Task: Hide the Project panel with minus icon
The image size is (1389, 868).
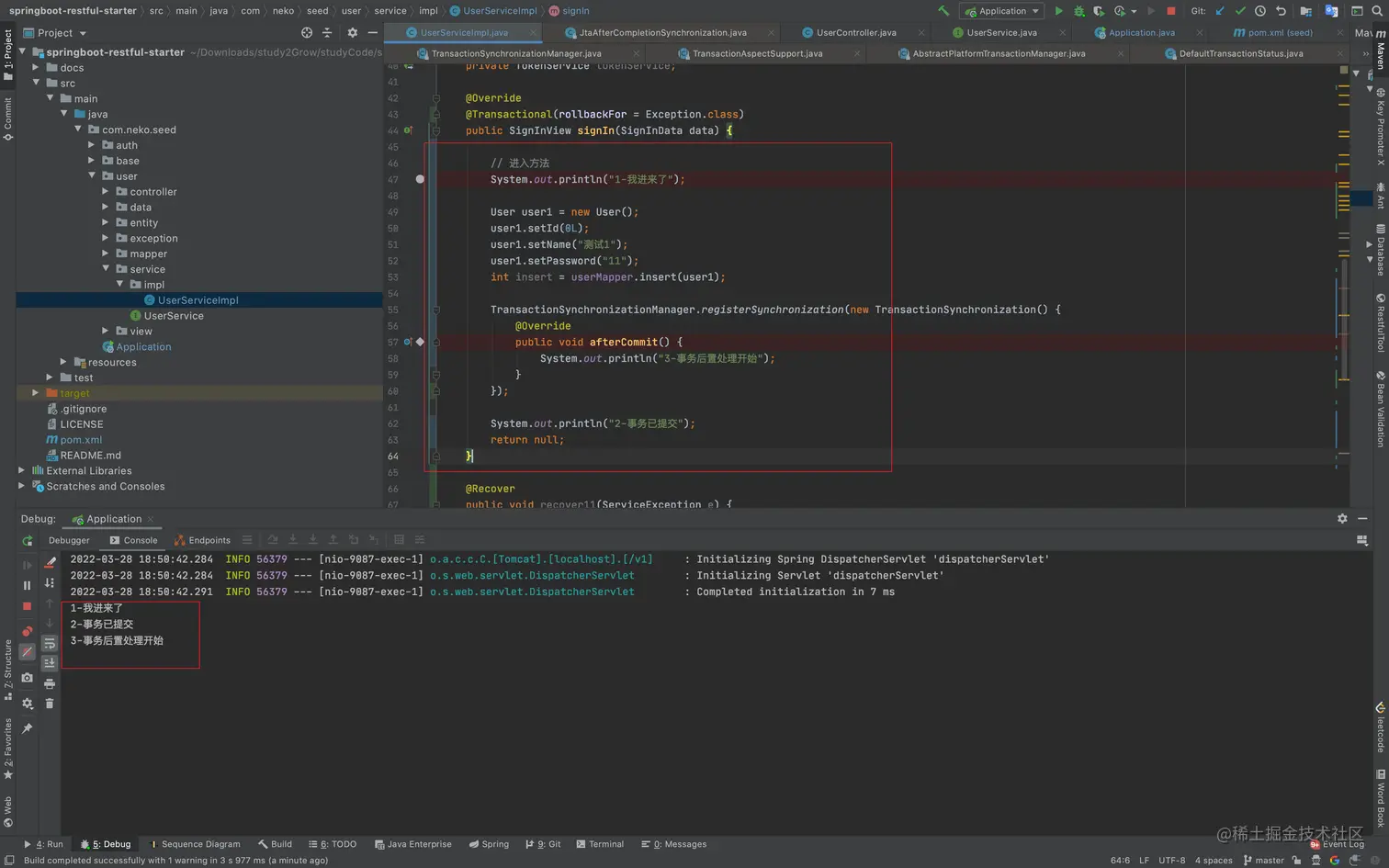Action: (372, 32)
